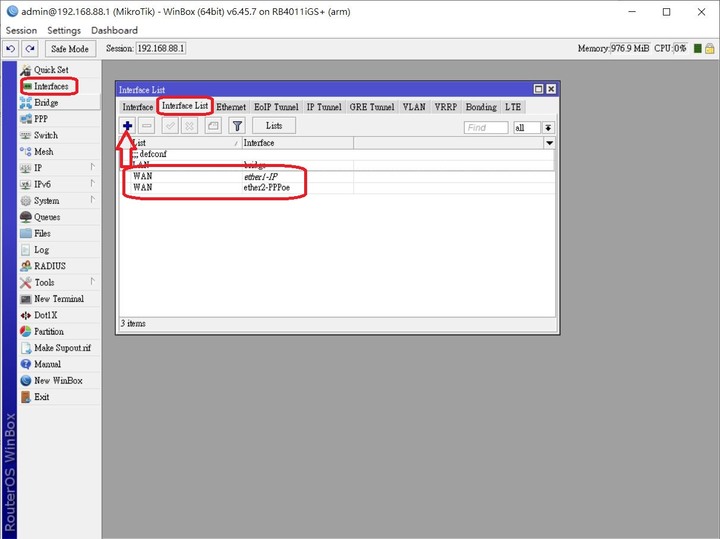Click the remove (minus) button
Screen dimensions: 720x539
pos(147,126)
